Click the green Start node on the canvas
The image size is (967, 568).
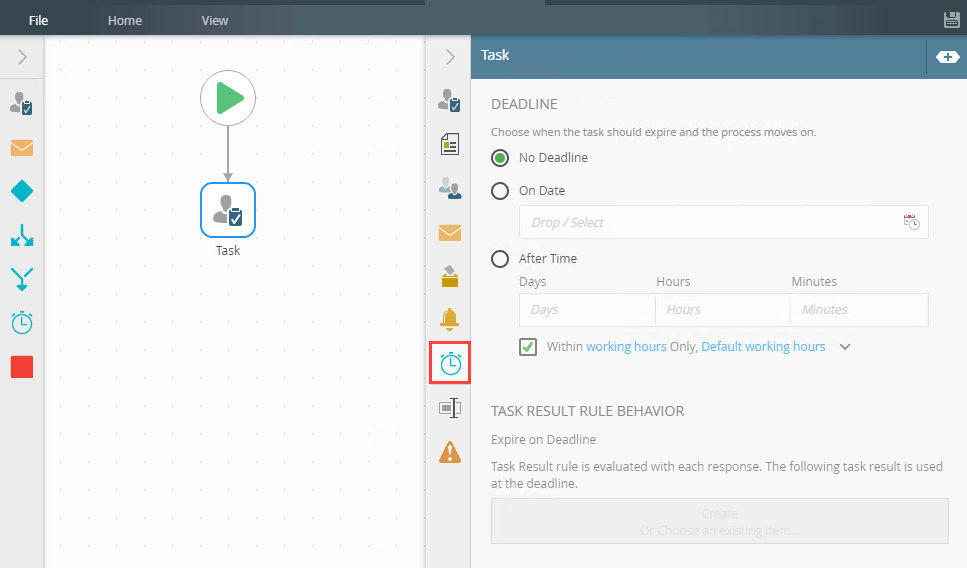(228, 98)
